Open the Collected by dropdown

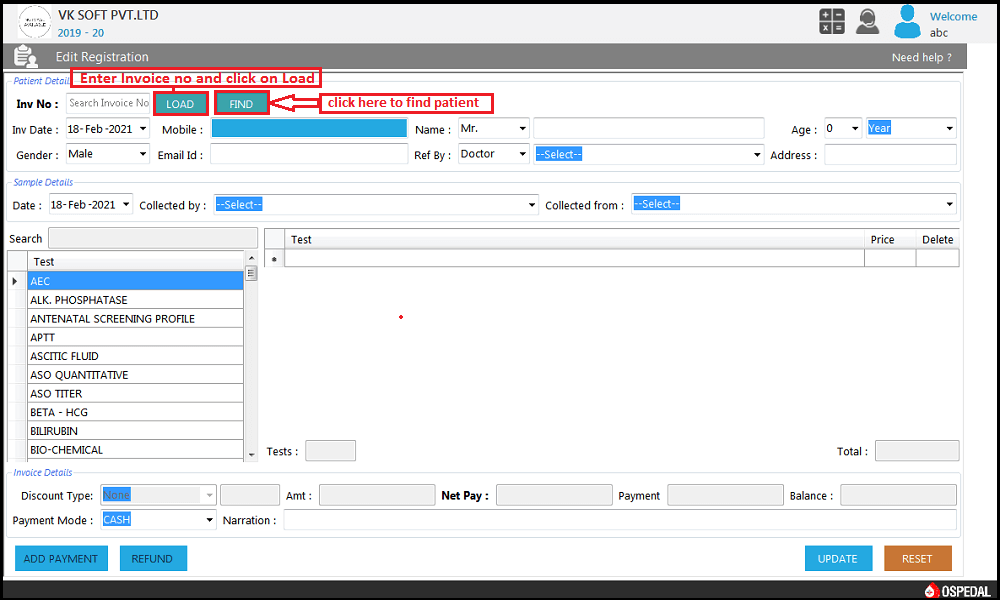pyautogui.click(x=532, y=205)
